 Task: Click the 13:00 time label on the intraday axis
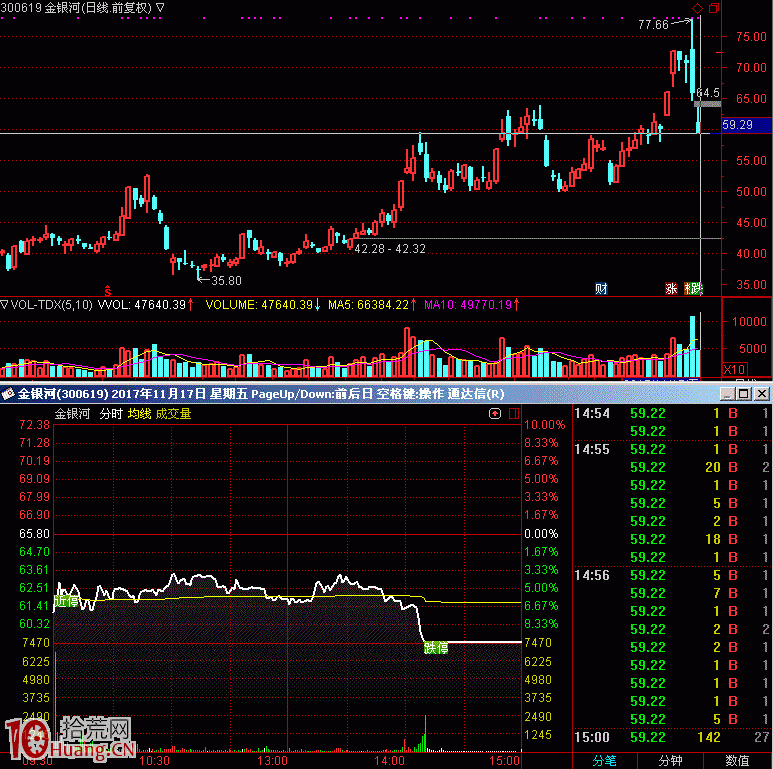point(272,761)
